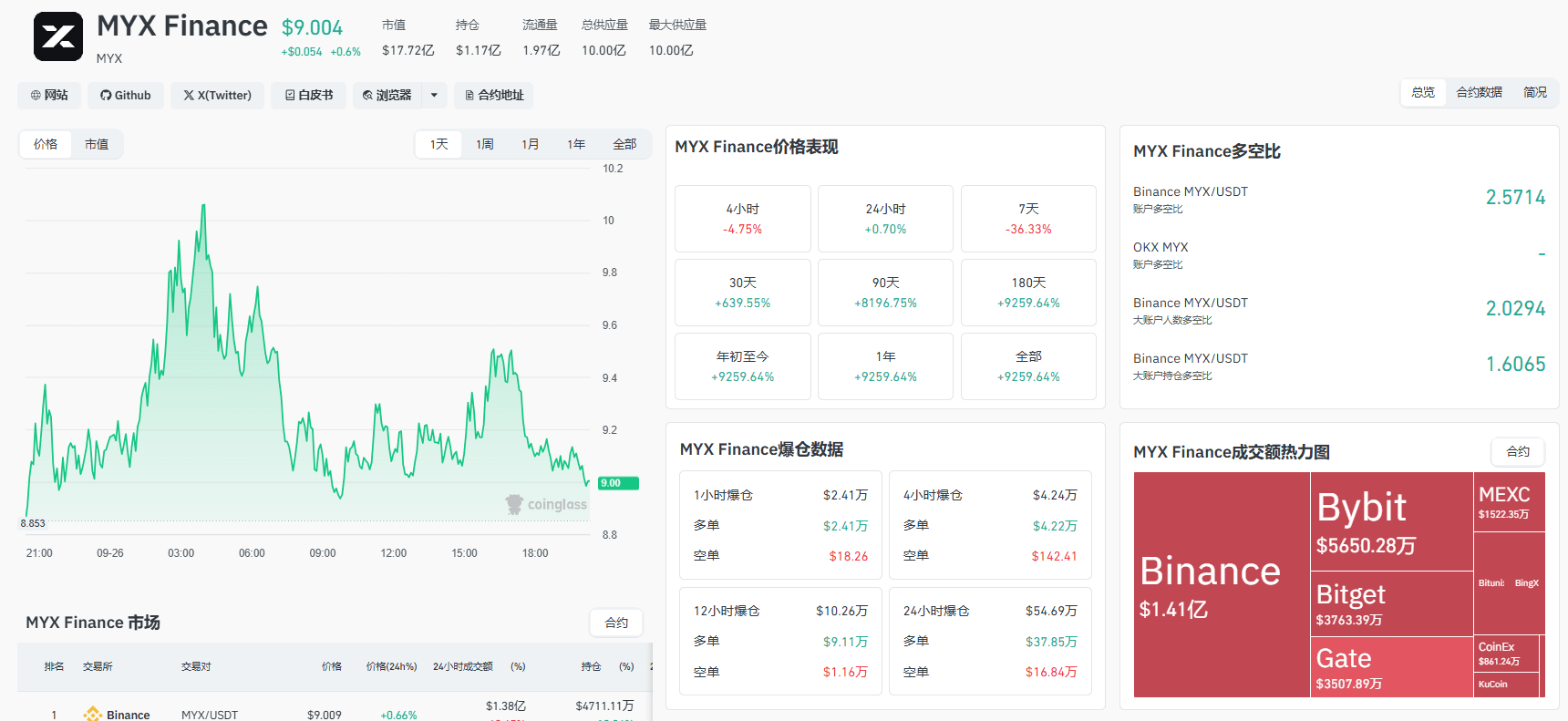Open the 网站 website link
This screenshot has height=721, width=1568.
[x=49, y=95]
